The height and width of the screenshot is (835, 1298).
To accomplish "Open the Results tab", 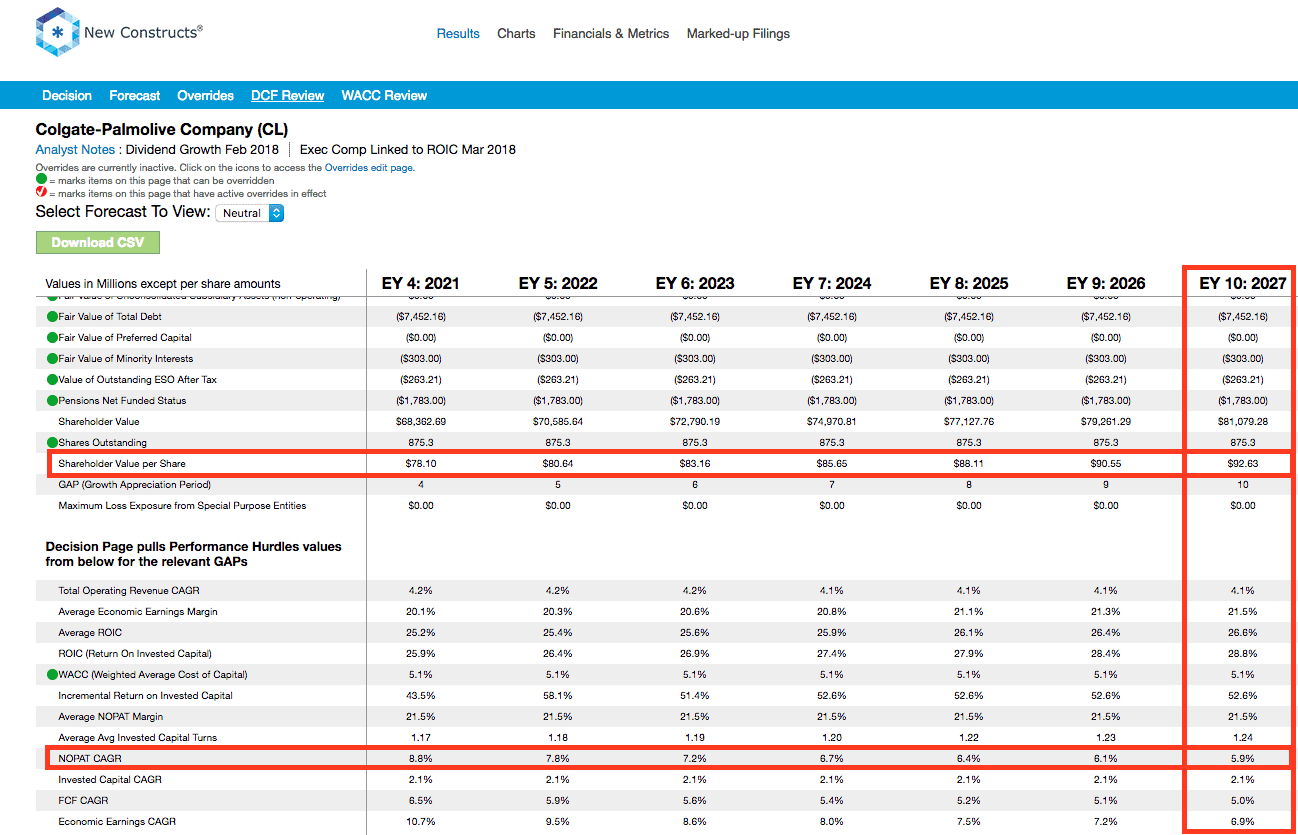I will click(458, 33).
